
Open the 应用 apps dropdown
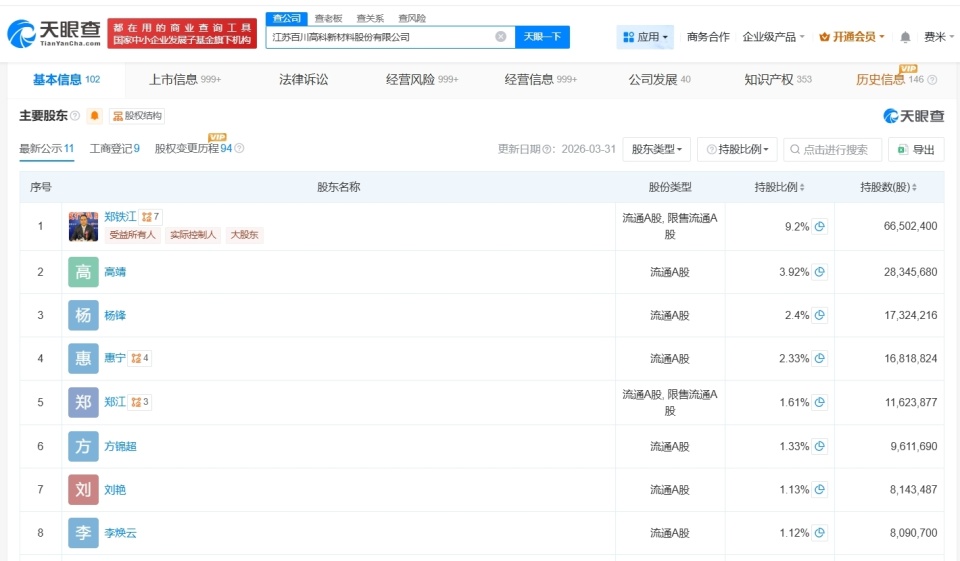coord(645,37)
